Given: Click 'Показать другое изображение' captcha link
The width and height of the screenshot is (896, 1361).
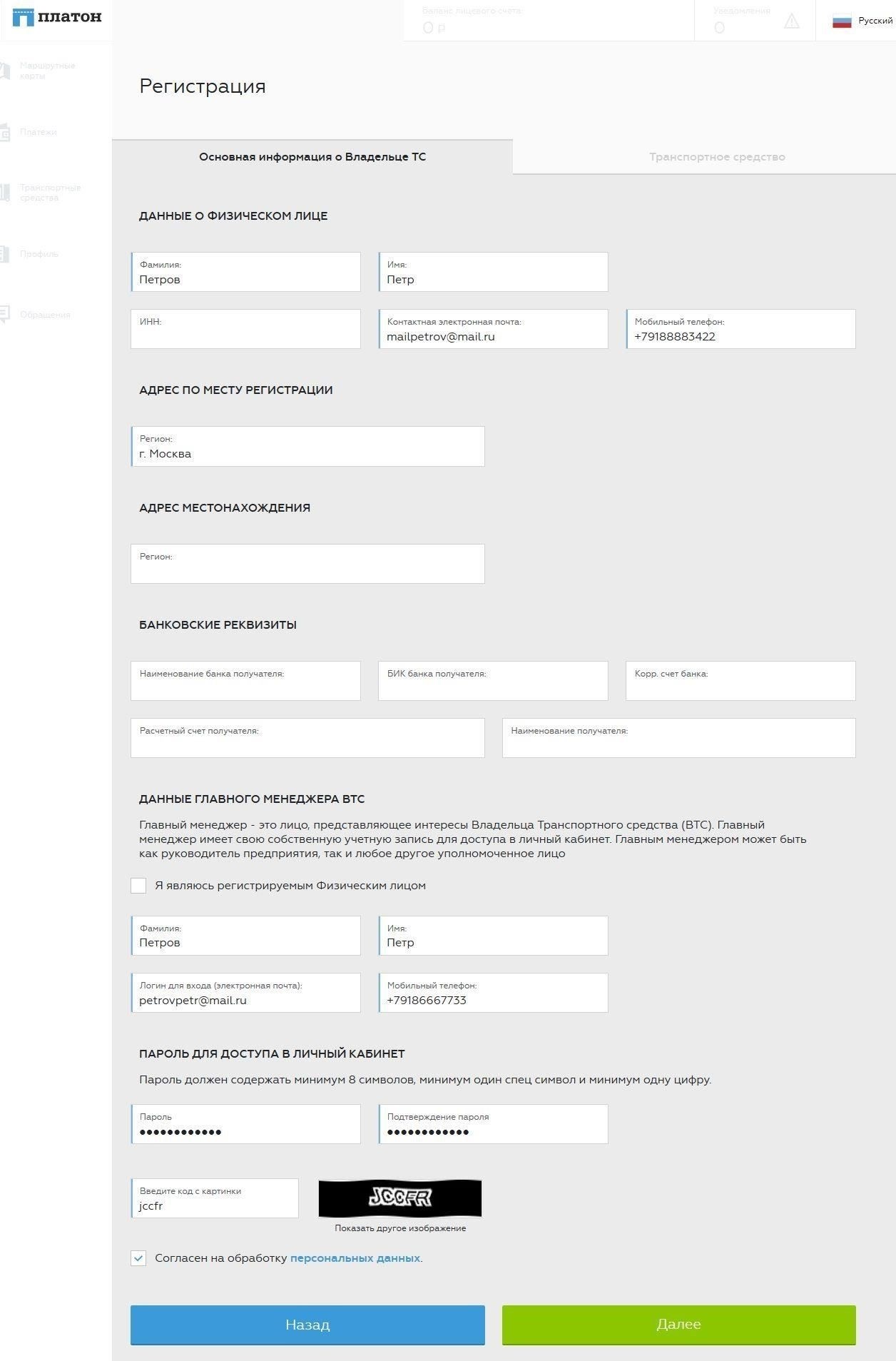Looking at the screenshot, I should click(x=400, y=1228).
